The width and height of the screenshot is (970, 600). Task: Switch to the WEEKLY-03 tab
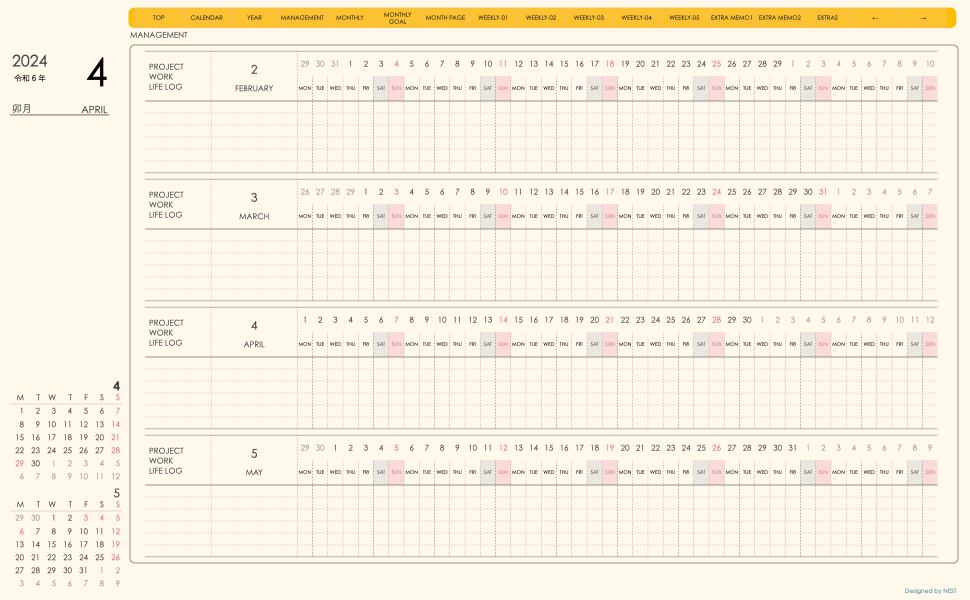[588, 18]
